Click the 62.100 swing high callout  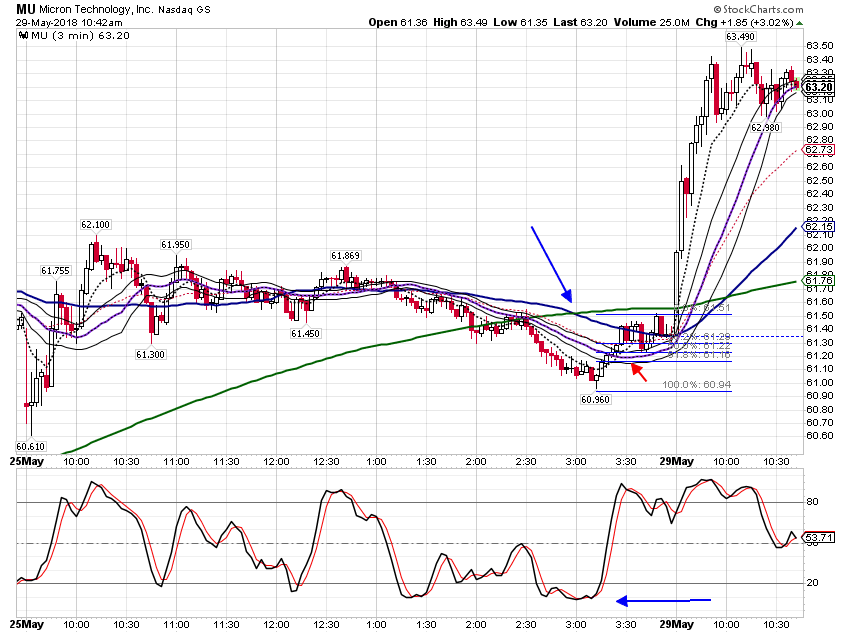[95, 224]
